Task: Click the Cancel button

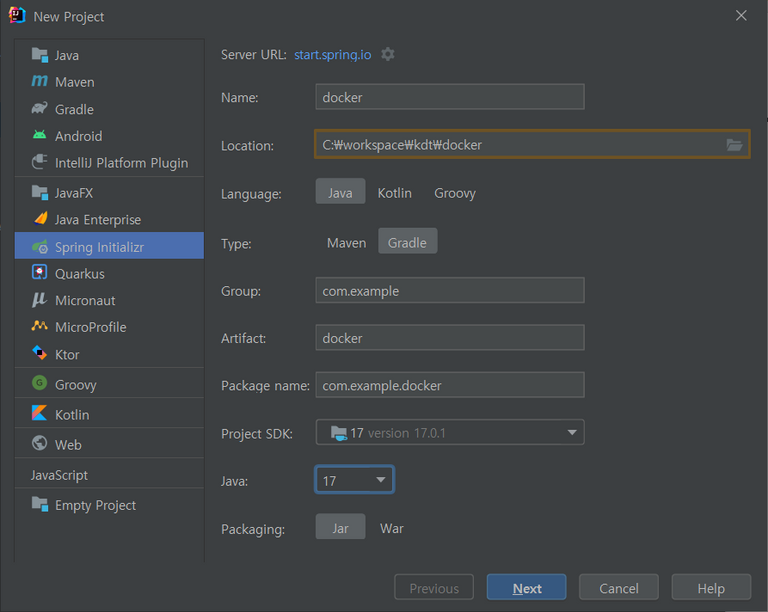Action: point(619,588)
